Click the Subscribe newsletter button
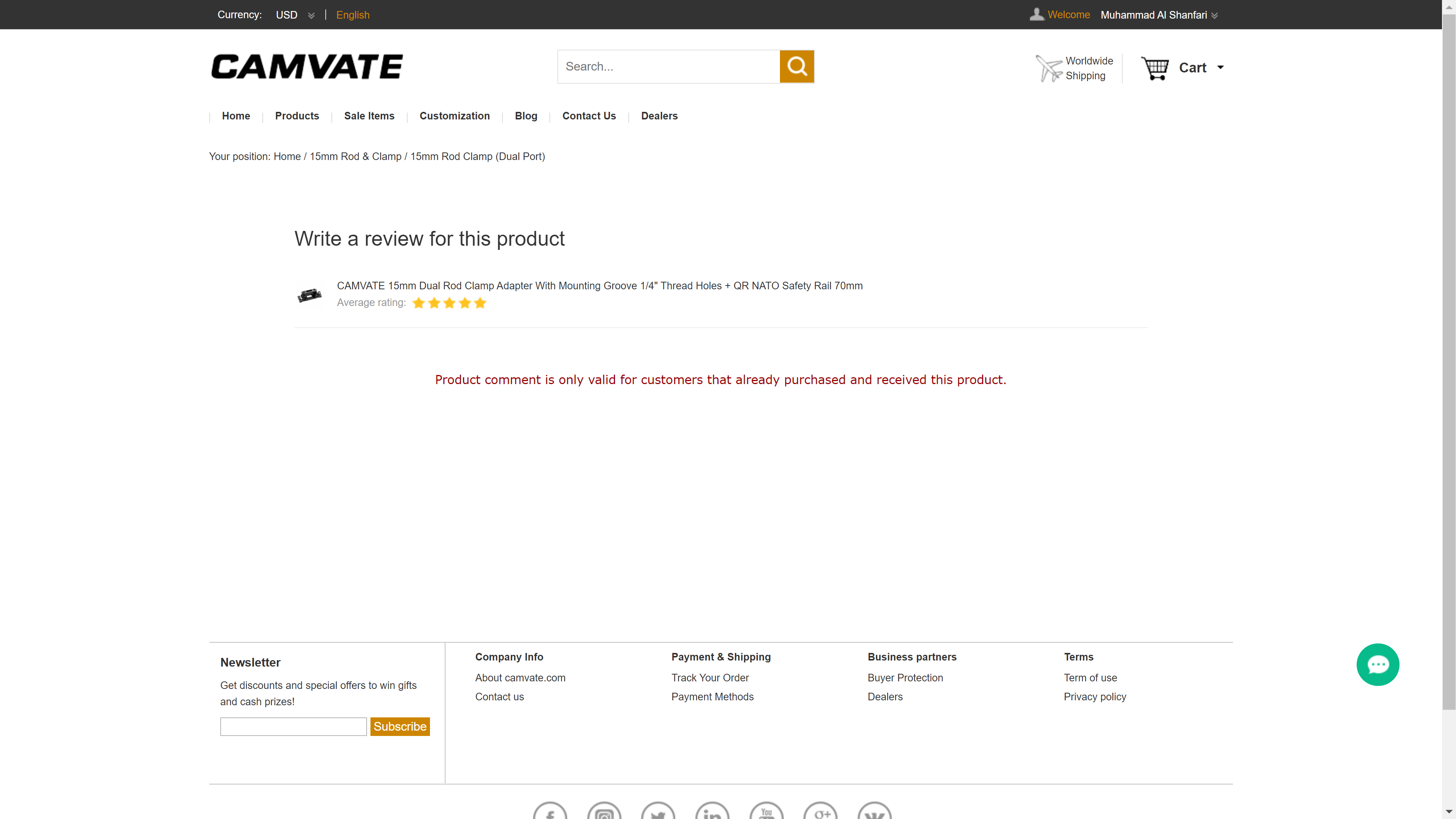Screen dimensions: 1456x819 click(400, 726)
